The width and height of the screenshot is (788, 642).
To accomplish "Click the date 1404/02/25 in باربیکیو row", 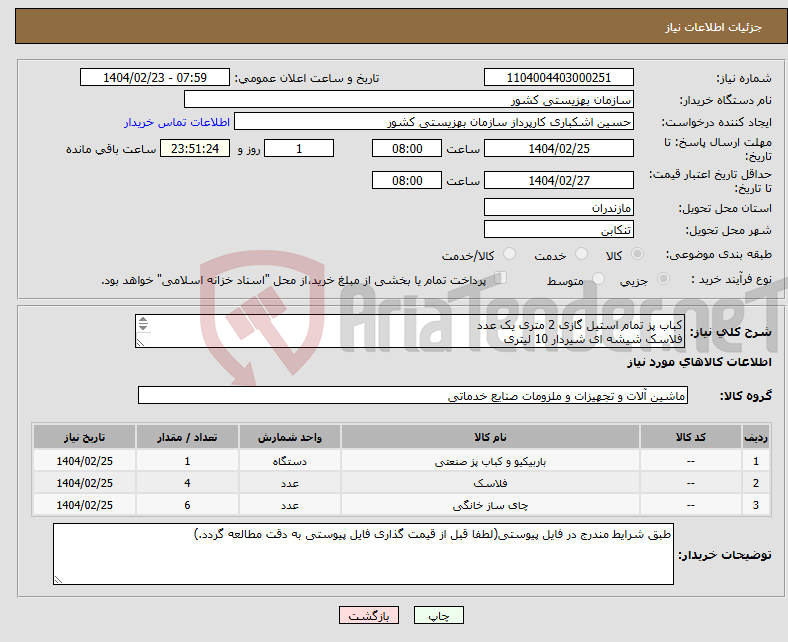I will pyautogui.click(x=84, y=461).
